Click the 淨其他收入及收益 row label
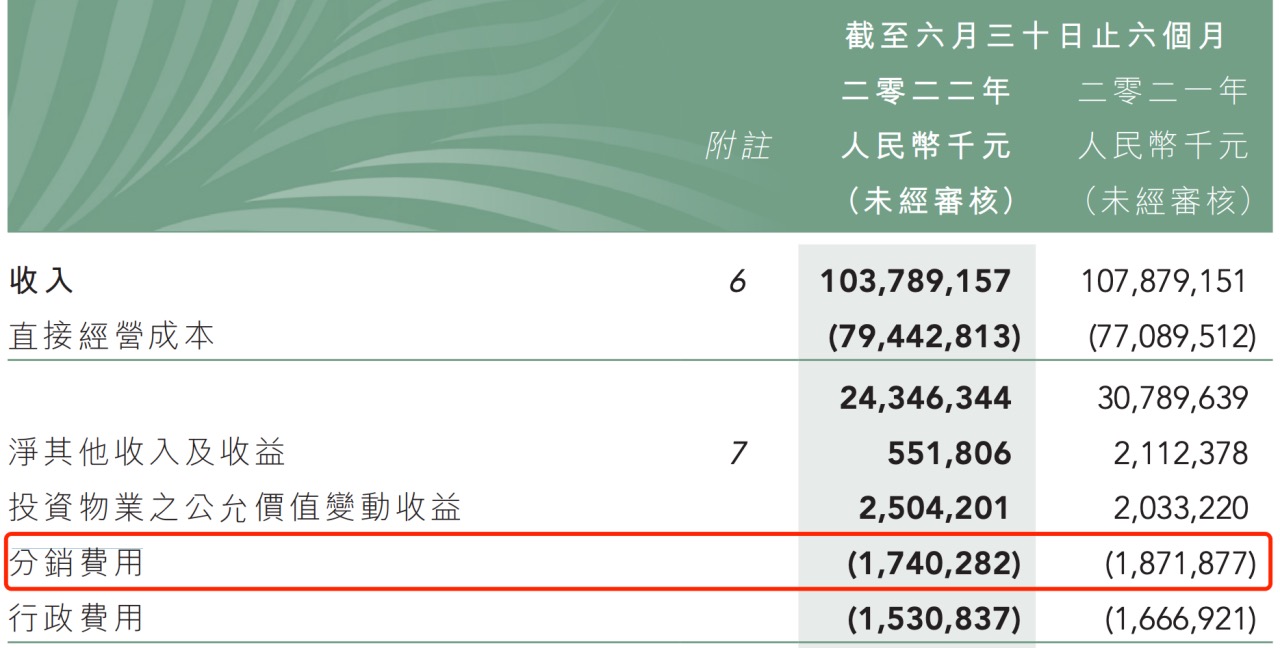1280x648 pixels. point(147,453)
